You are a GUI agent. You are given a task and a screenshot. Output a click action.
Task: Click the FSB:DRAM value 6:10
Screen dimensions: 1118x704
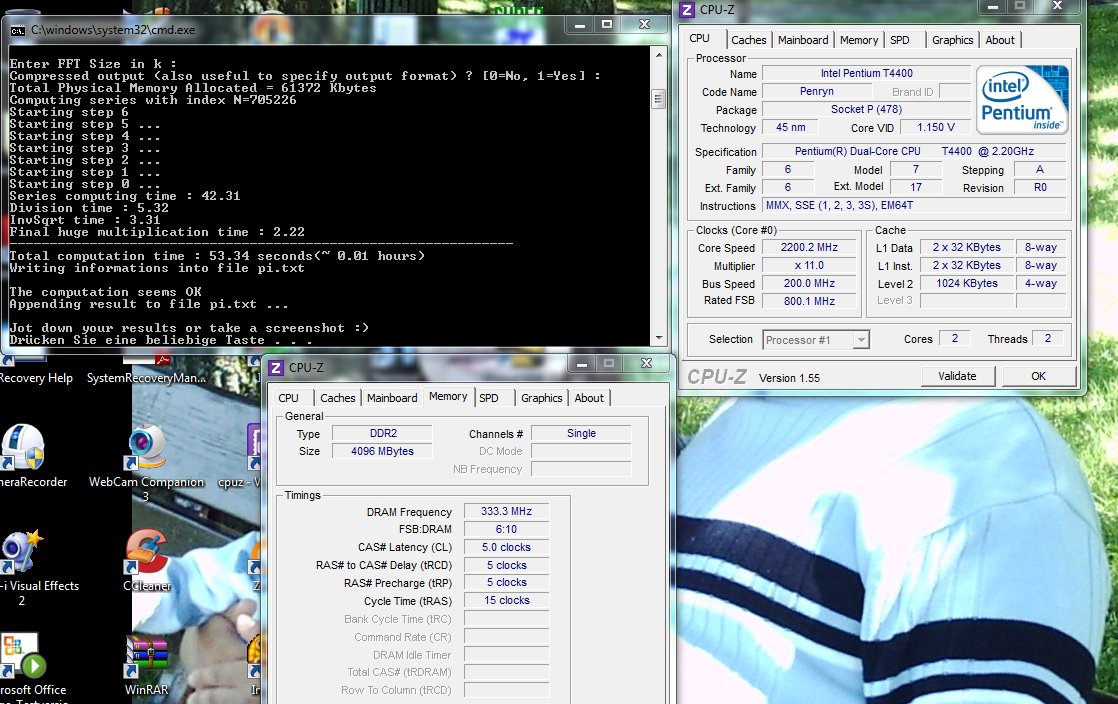(506, 529)
